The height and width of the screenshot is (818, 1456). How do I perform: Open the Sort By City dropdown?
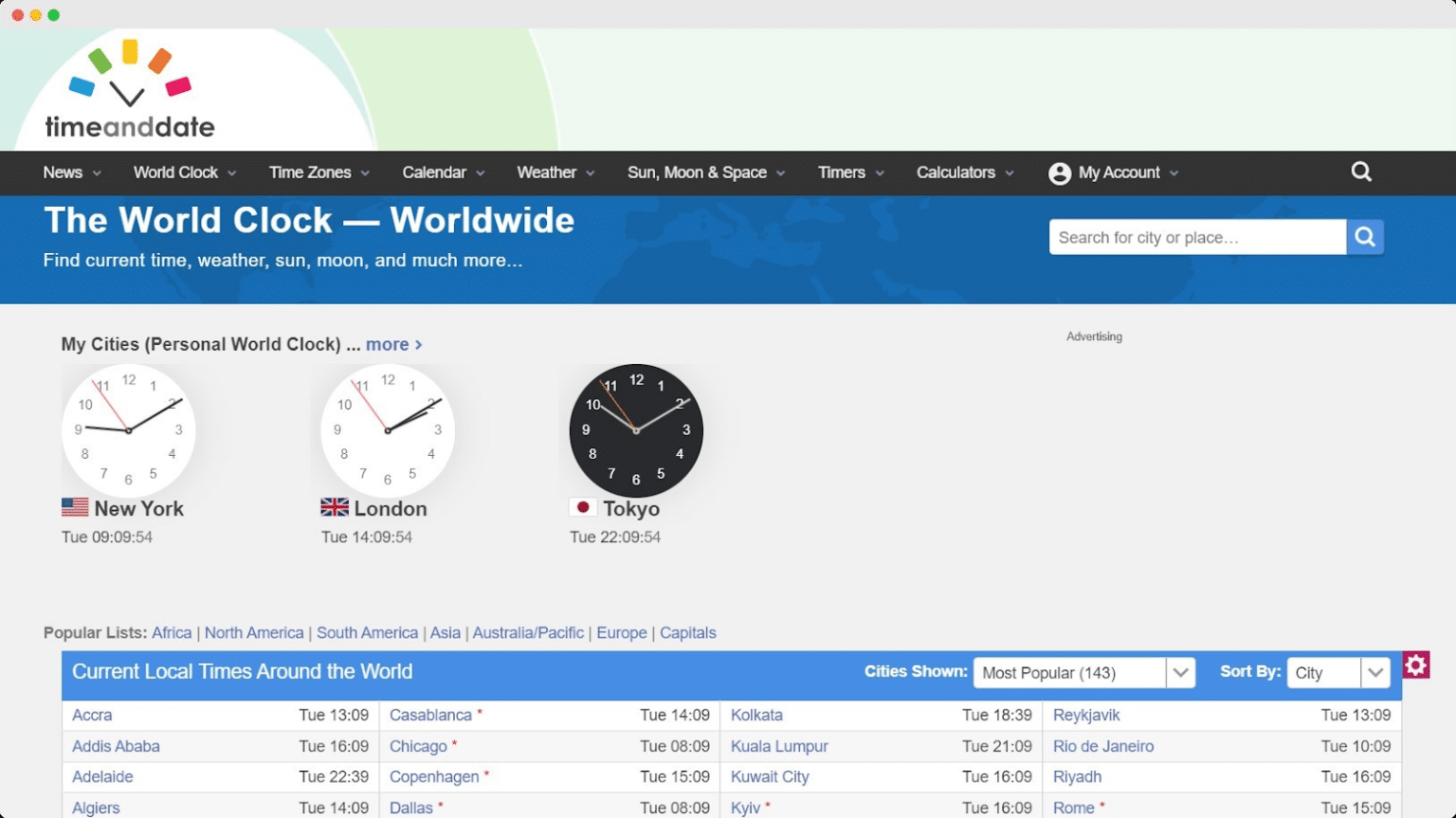pos(1337,672)
